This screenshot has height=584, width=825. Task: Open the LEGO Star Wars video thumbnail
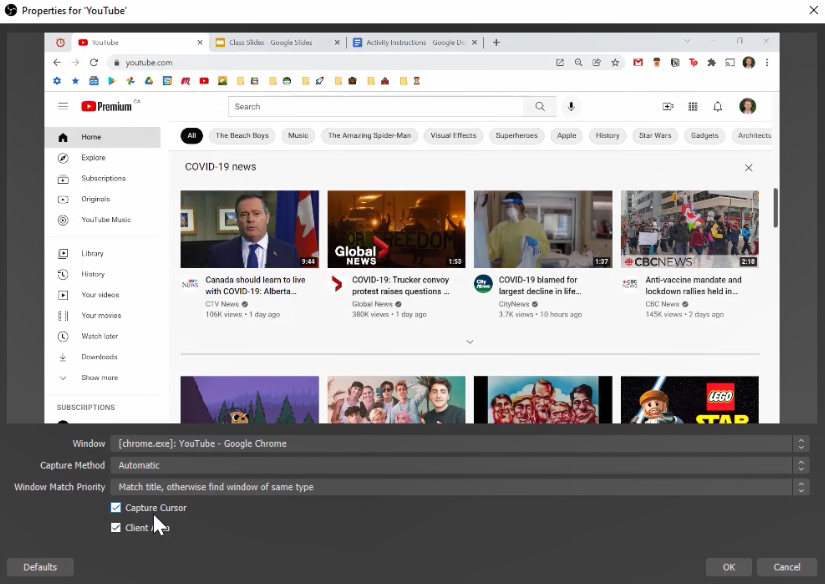690,400
